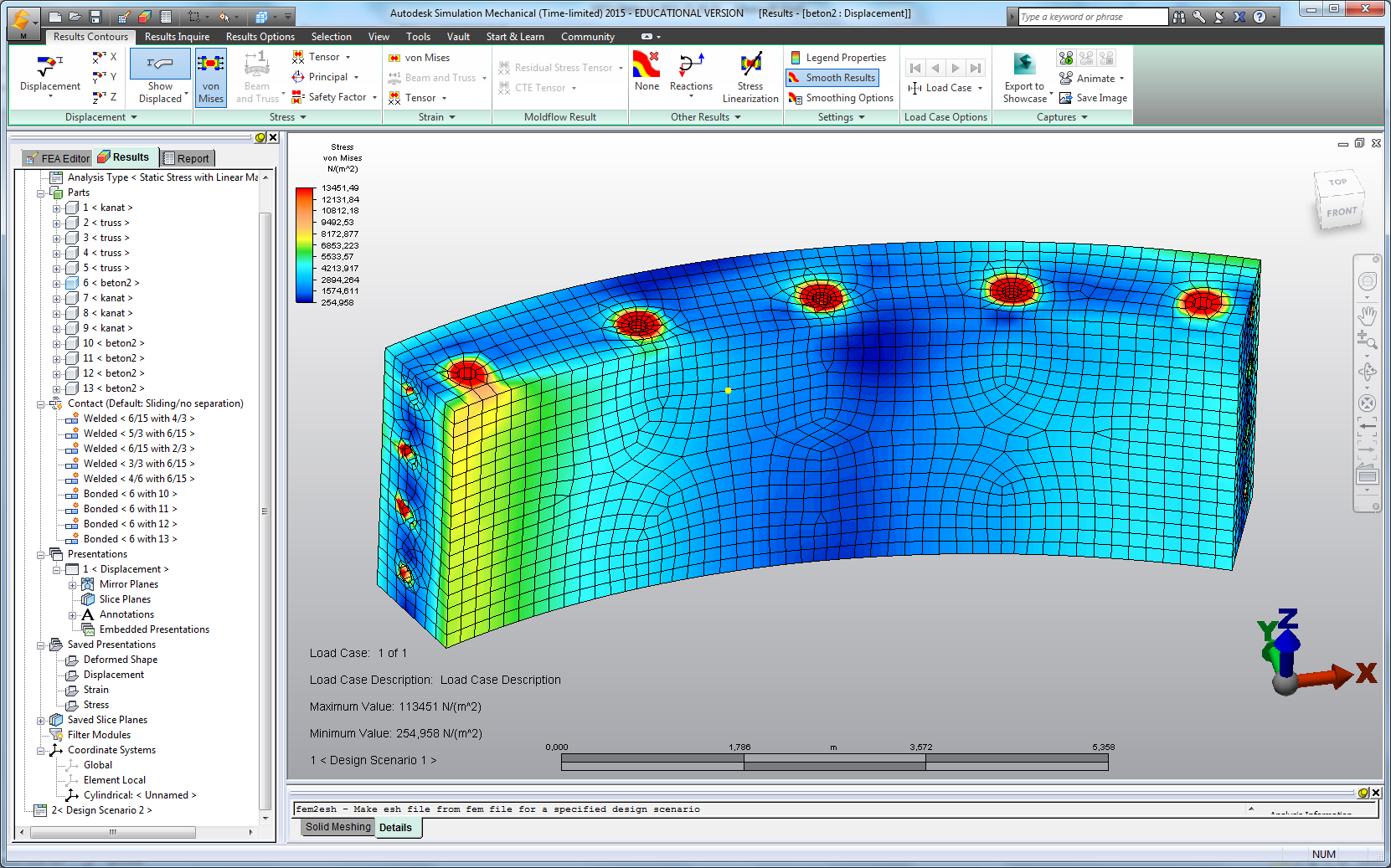
Task: Toggle checkbox for part 1 kanat
Action: click(72, 208)
